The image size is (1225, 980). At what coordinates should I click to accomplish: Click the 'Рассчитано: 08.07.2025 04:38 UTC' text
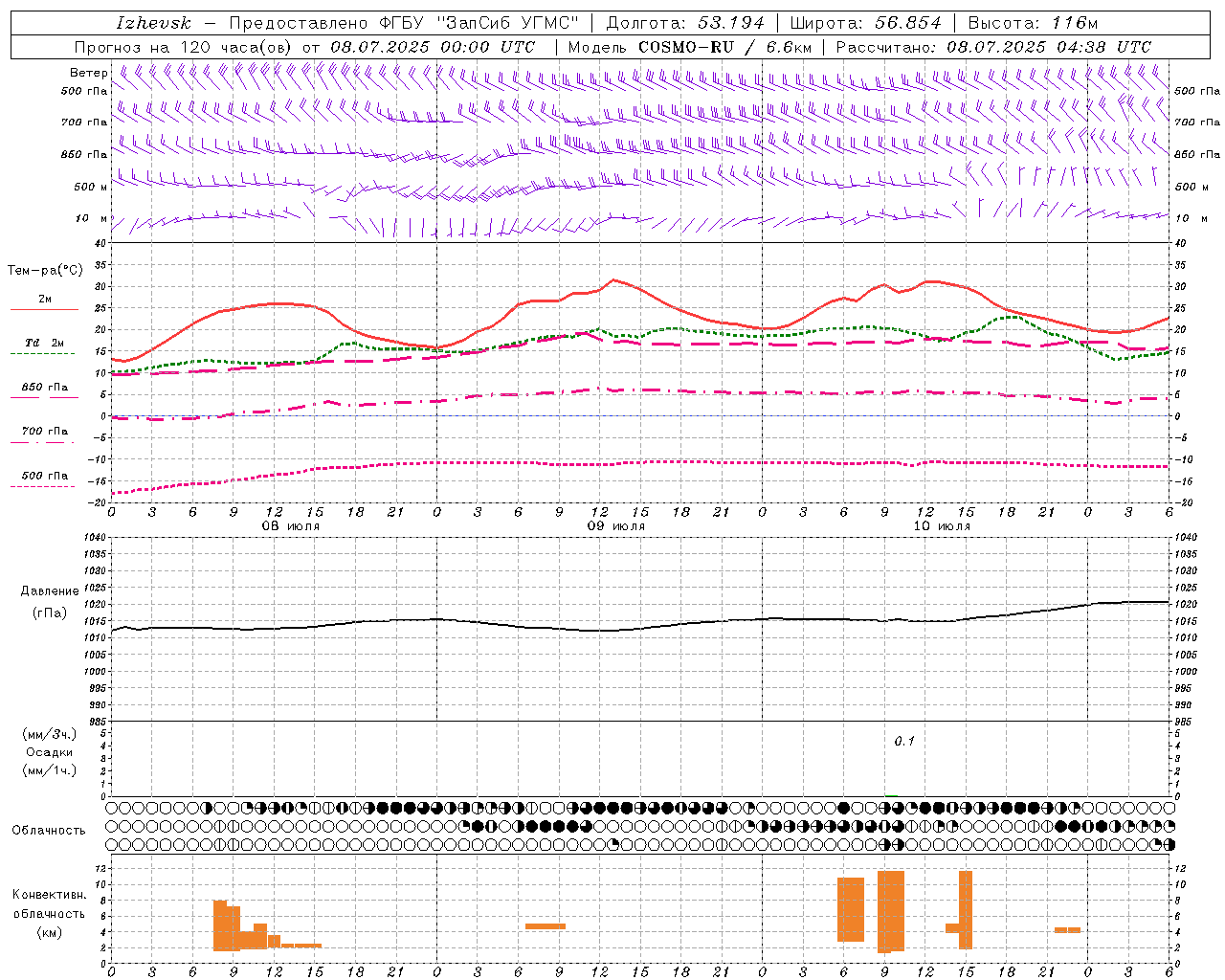993,47
